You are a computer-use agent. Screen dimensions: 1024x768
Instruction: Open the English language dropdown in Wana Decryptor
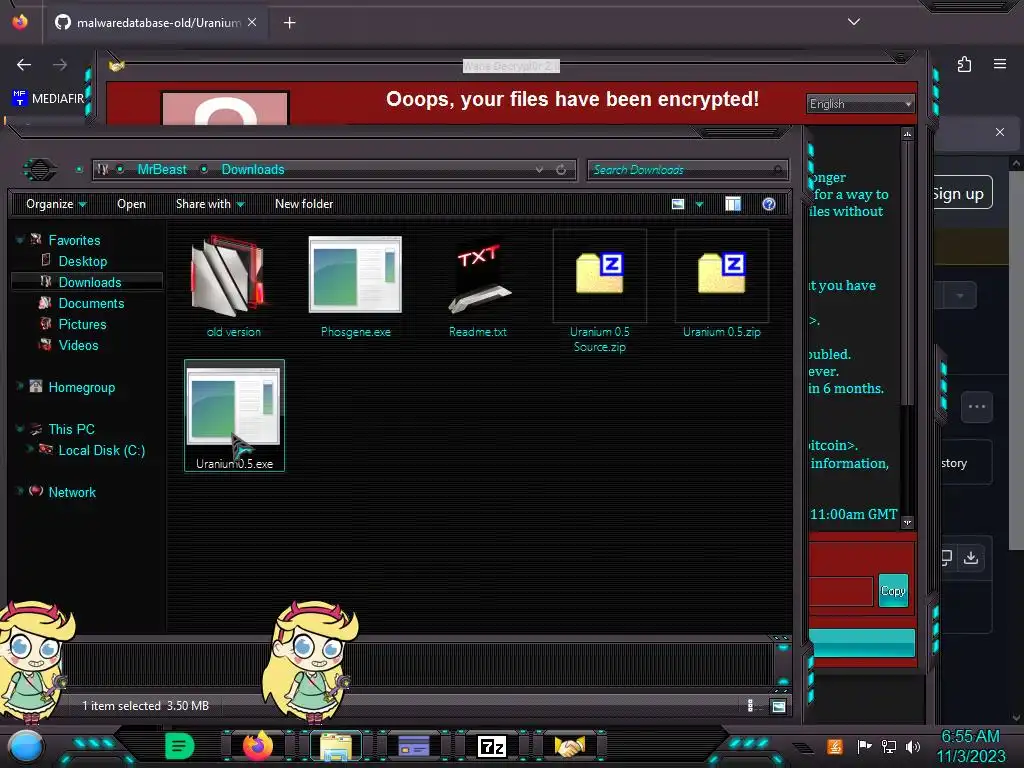click(860, 104)
